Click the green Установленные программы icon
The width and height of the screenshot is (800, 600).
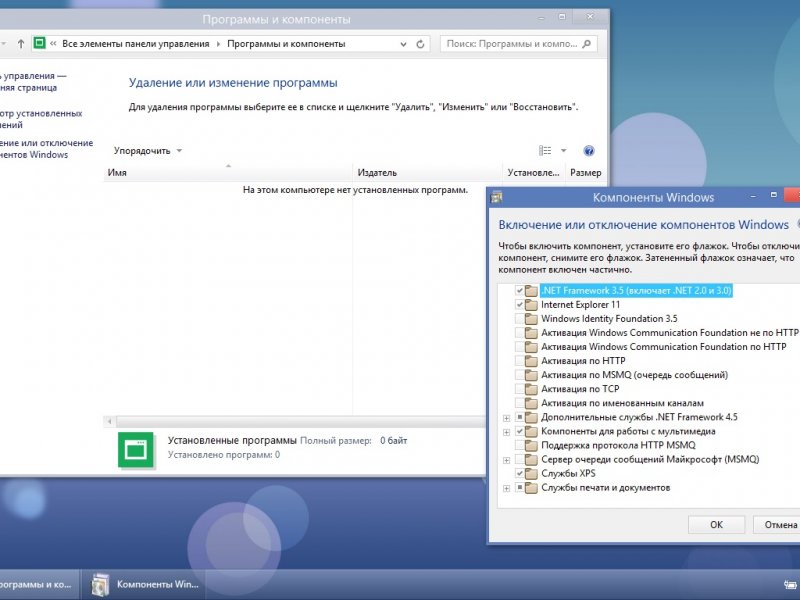[136, 449]
